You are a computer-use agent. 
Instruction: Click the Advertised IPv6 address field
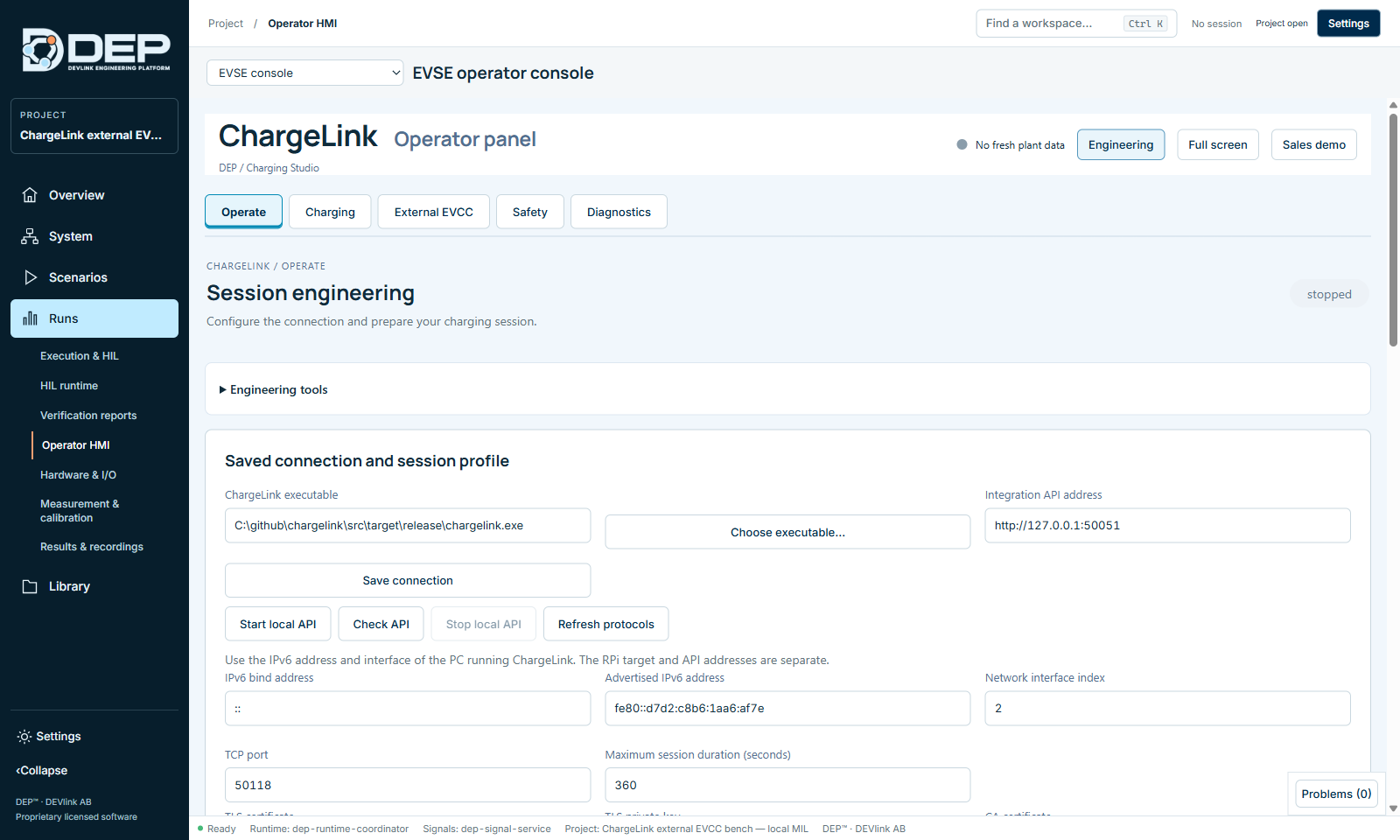787,709
